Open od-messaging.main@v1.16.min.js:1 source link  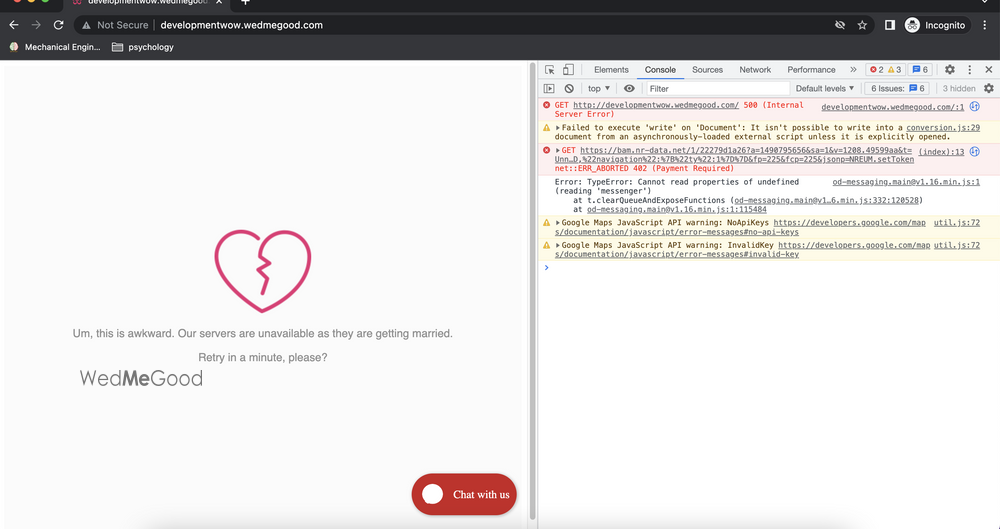[x=906, y=182]
